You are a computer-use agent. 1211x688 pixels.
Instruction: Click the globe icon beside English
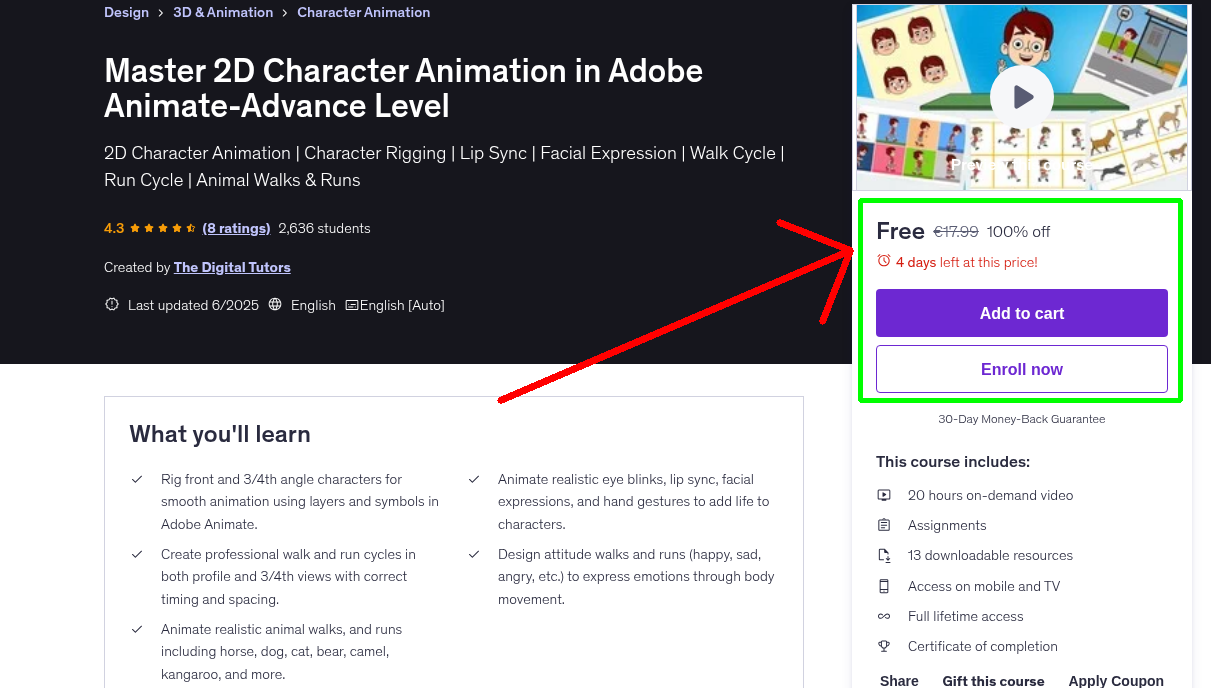pos(275,304)
